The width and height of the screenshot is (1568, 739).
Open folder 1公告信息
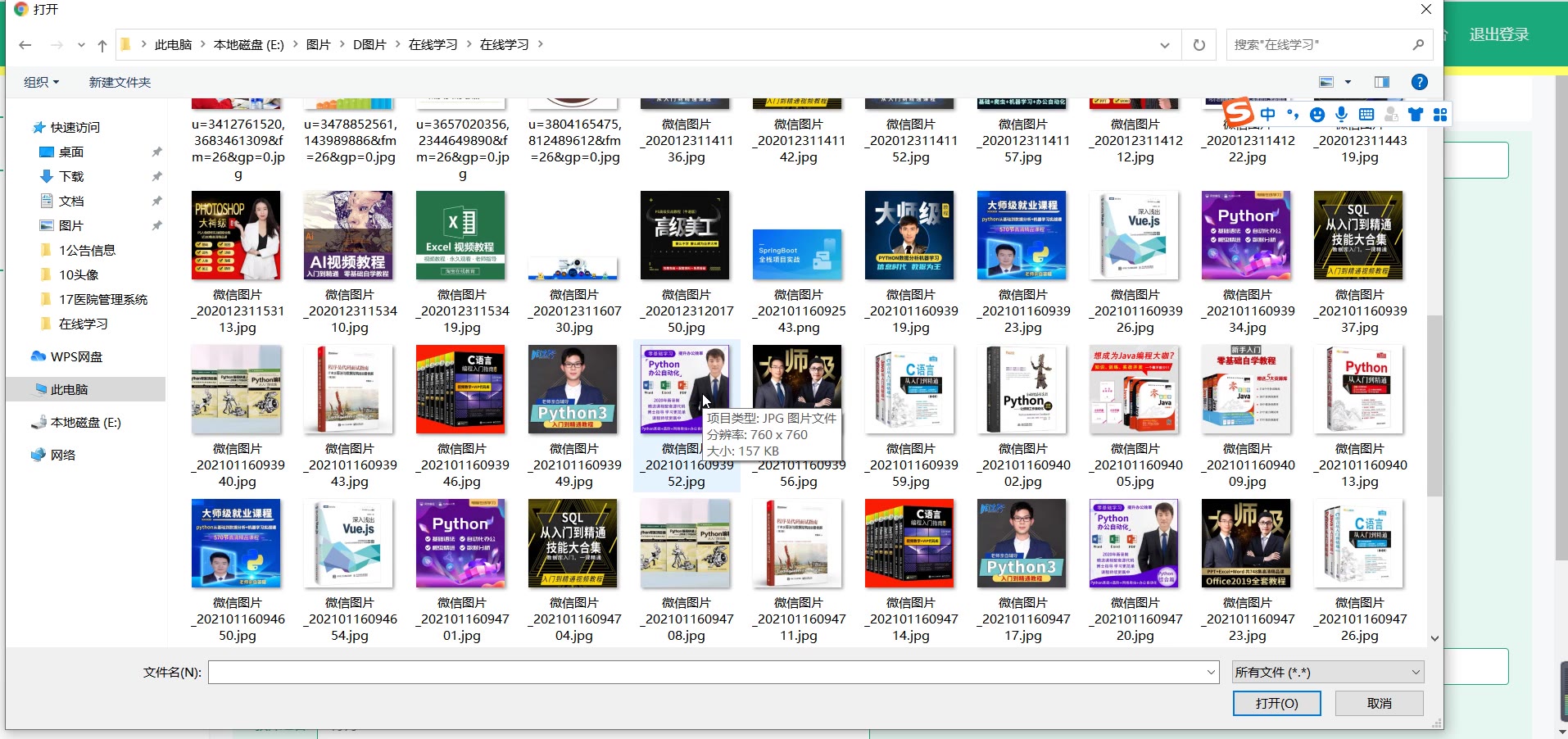pos(87,250)
